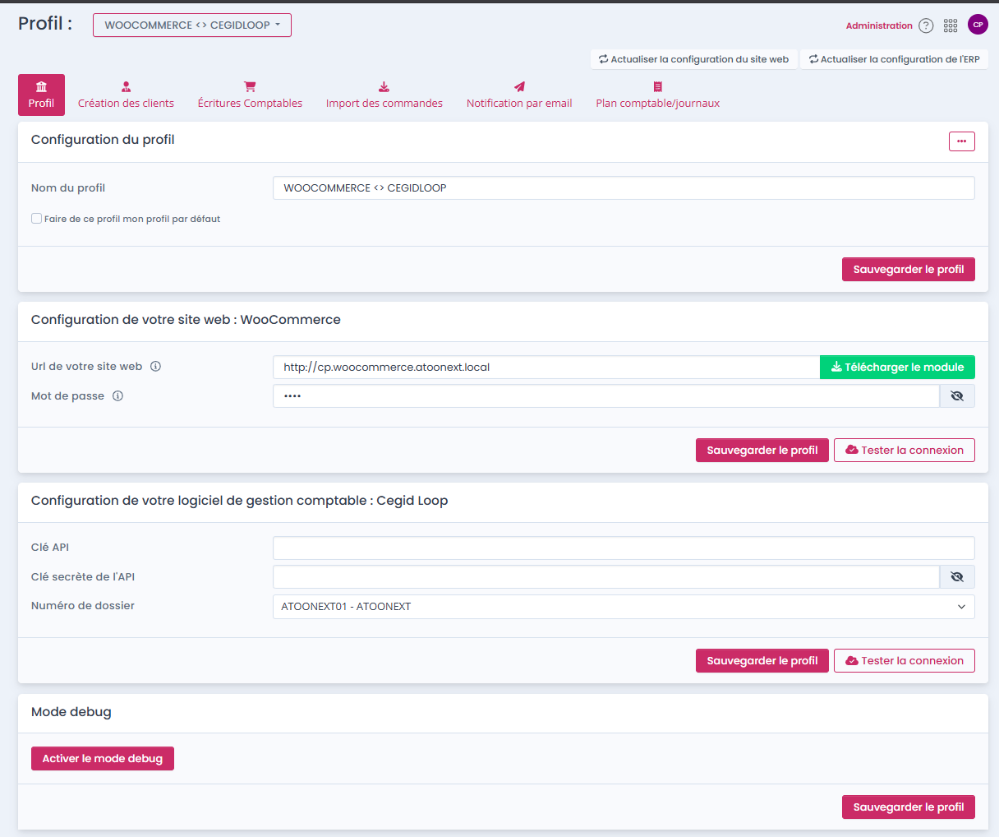999x837 pixels.
Task: Focus the Nom du profil field
Action: 624,188
